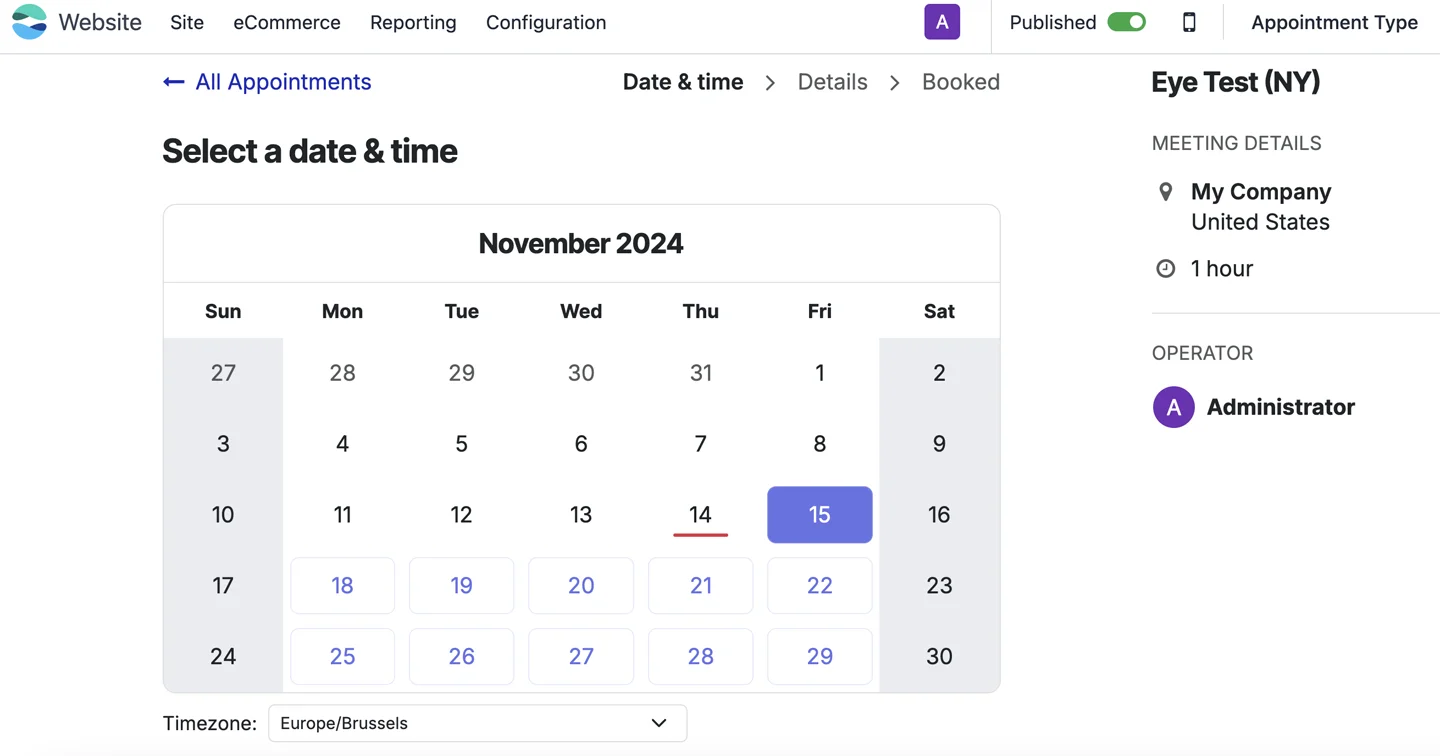Click the Administrator operator avatar
This screenshot has height=756, width=1440.
[1173, 407]
